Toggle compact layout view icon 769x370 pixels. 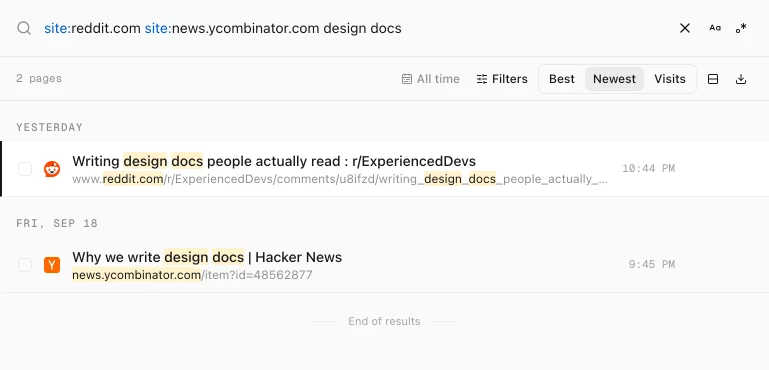(713, 79)
